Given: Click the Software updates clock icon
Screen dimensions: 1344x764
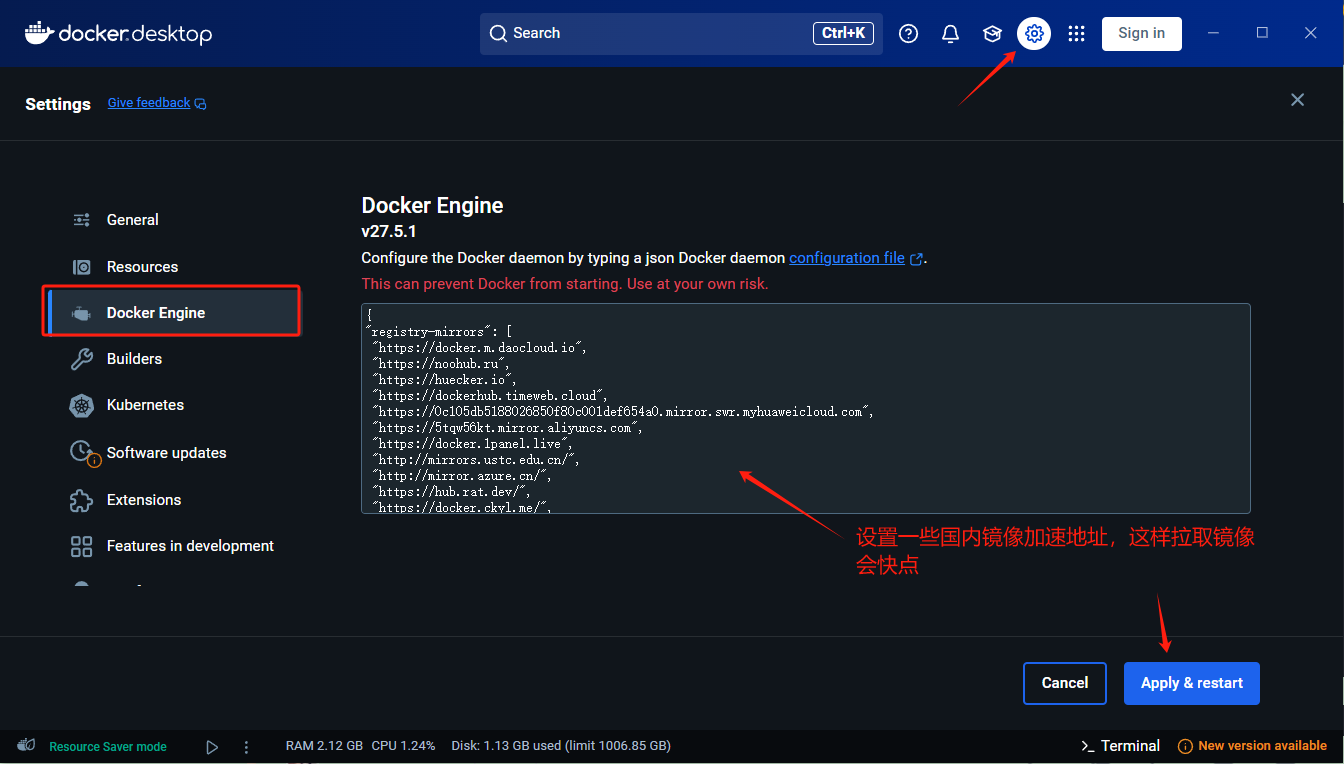Looking at the screenshot, I should [81, 452].
